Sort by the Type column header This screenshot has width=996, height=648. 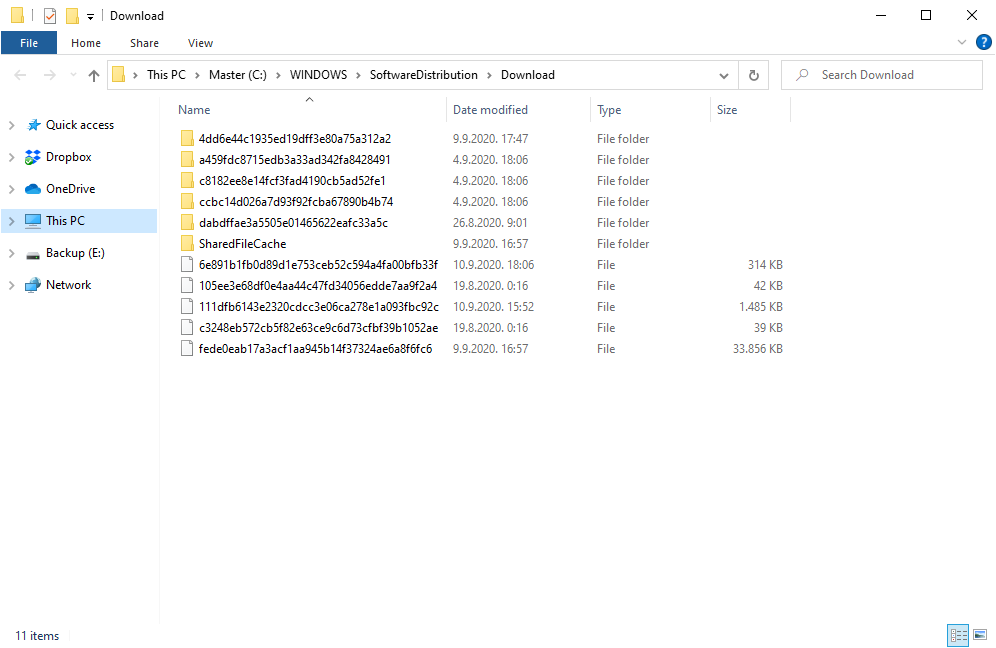click(609, 110)
